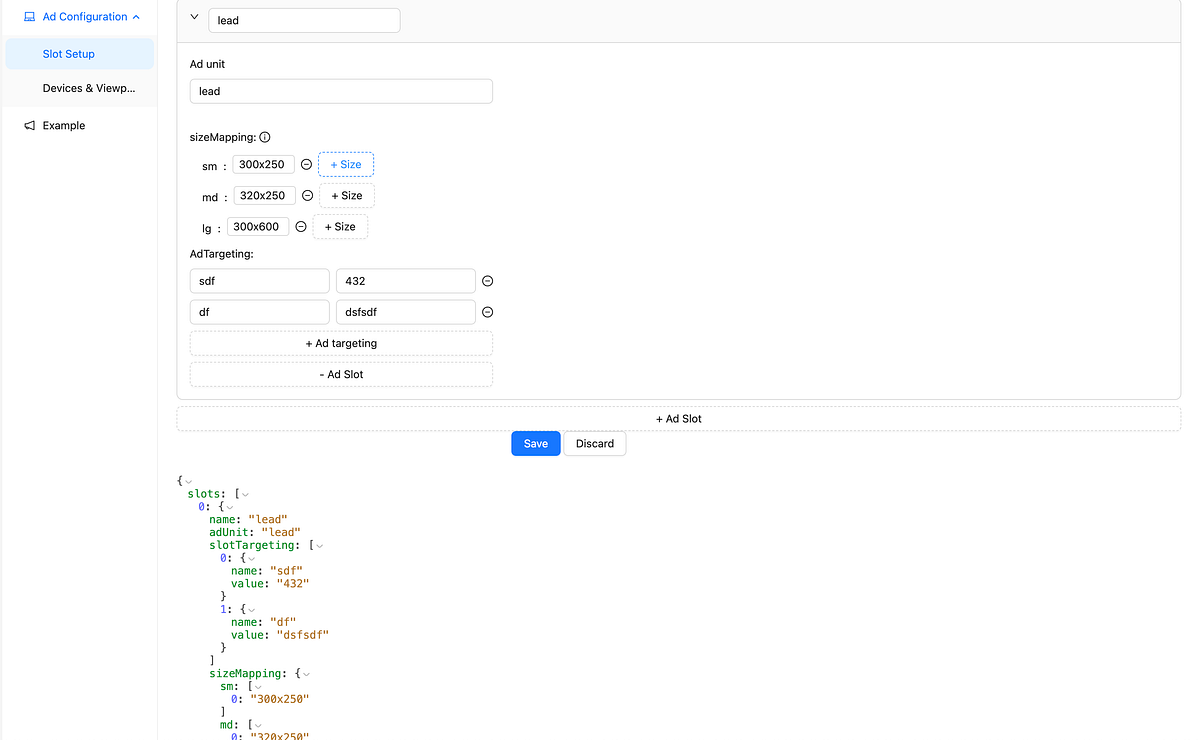1200x740 pixels.
Task: Remove the sdf targeting row with minus icon
Action: point(487,281)
